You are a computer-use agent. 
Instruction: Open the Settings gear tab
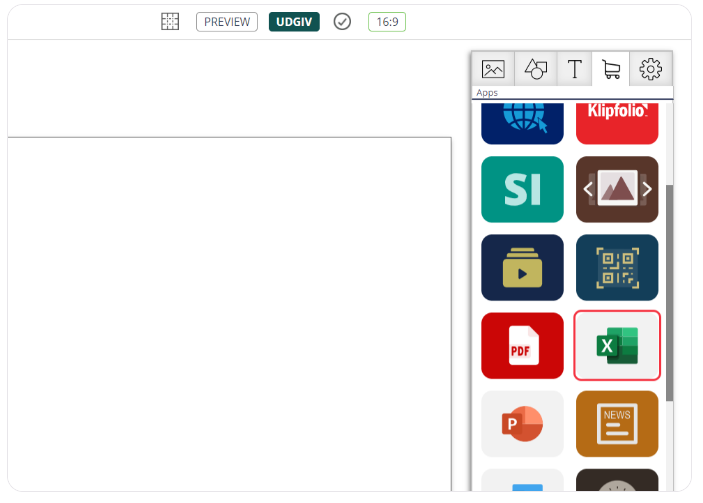coord(651,69)
